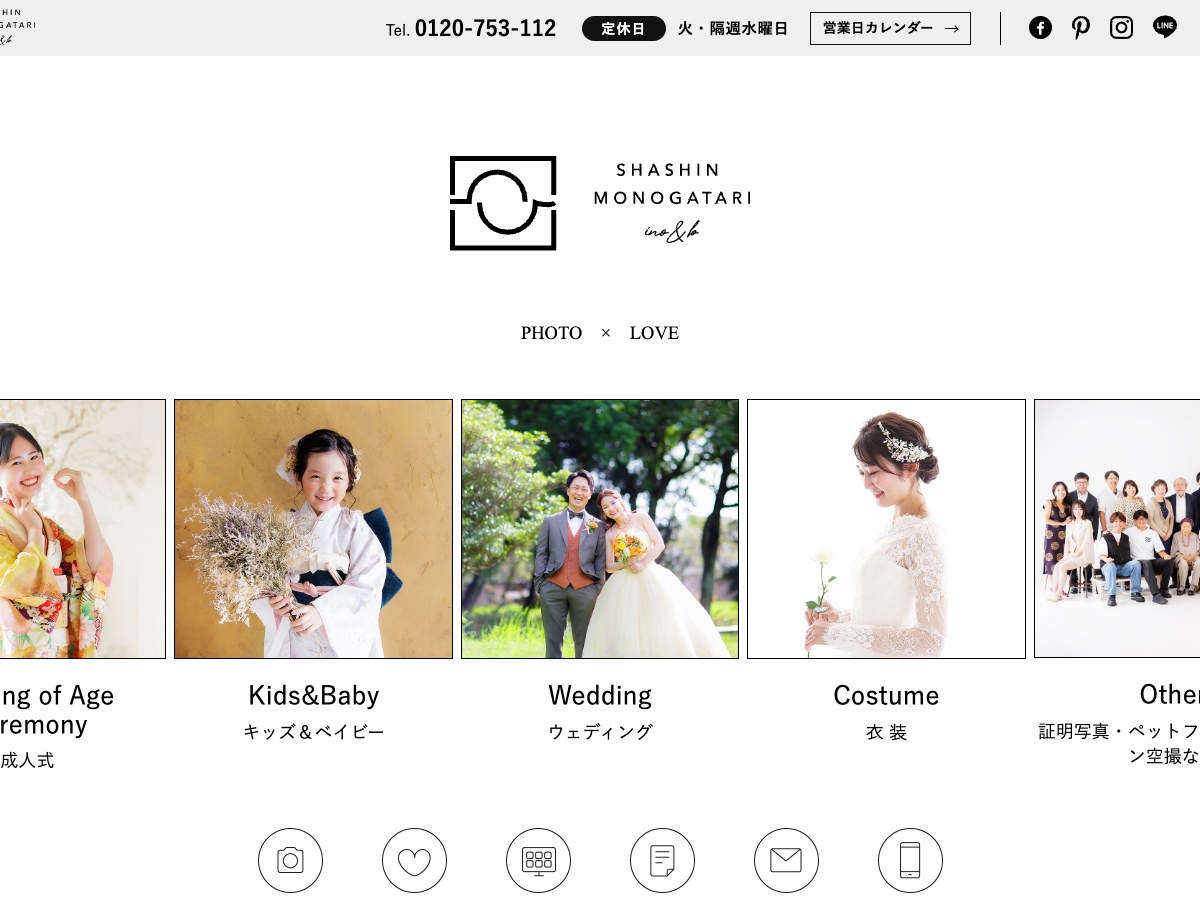
Task: Open the Pinterest icon link
Action: coord(1081,28)
